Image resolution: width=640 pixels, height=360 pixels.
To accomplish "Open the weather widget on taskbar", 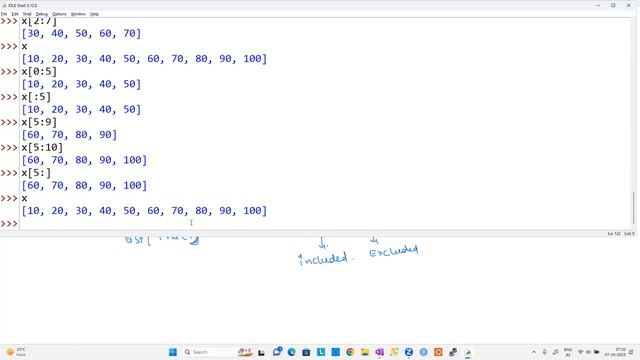I will coord(16,352).
